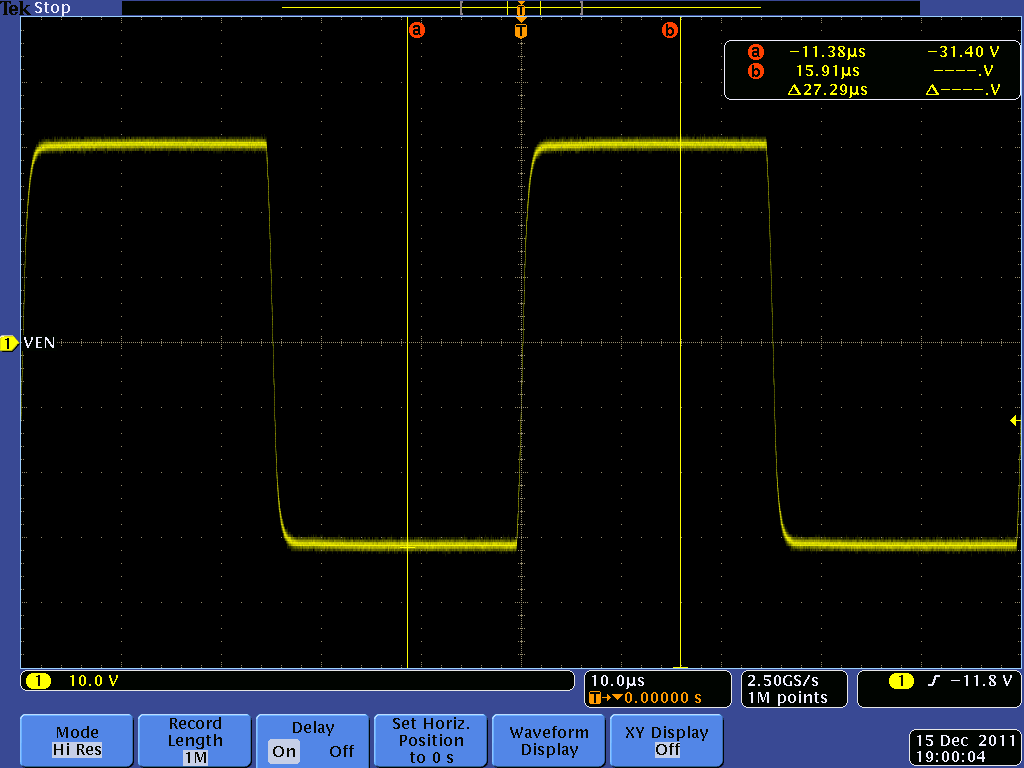Click the Tek logo text
Screen dimensions: 1024x768
click(16, 8)
